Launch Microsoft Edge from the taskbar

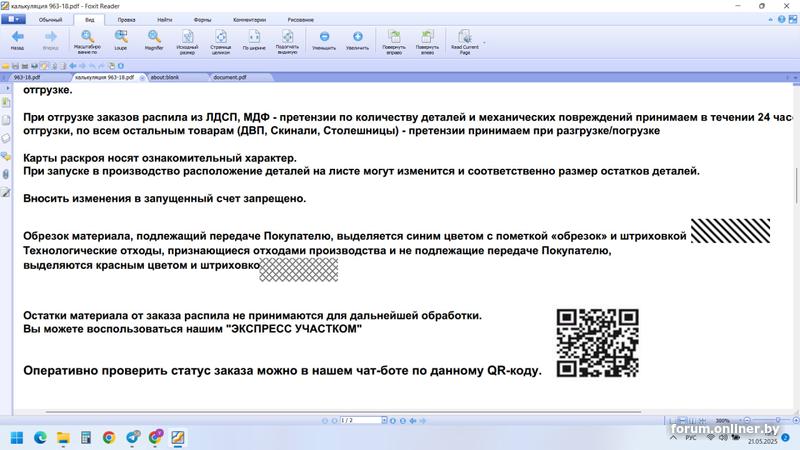[x=40, y=438]
